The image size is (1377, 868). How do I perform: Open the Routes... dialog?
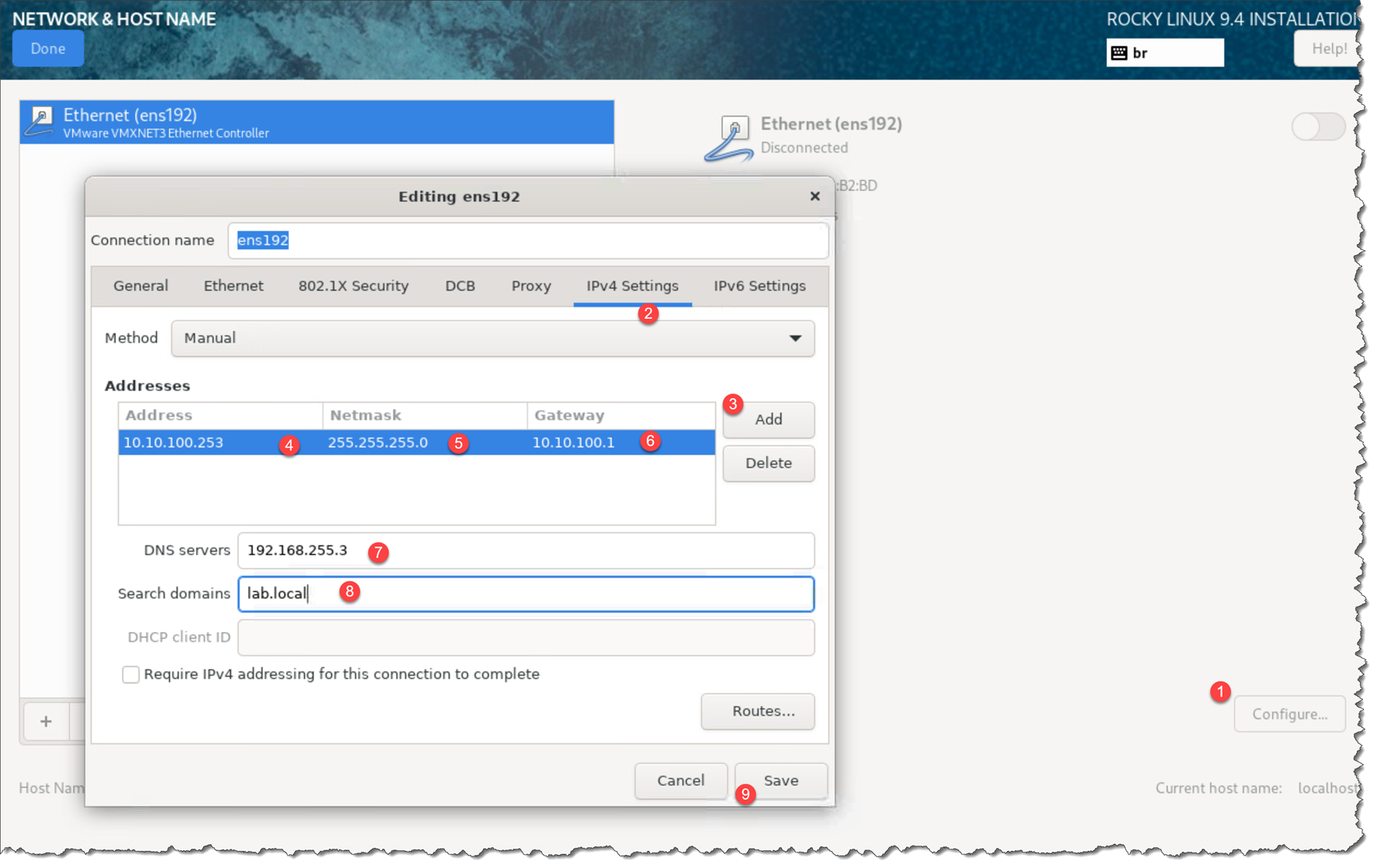757,711
